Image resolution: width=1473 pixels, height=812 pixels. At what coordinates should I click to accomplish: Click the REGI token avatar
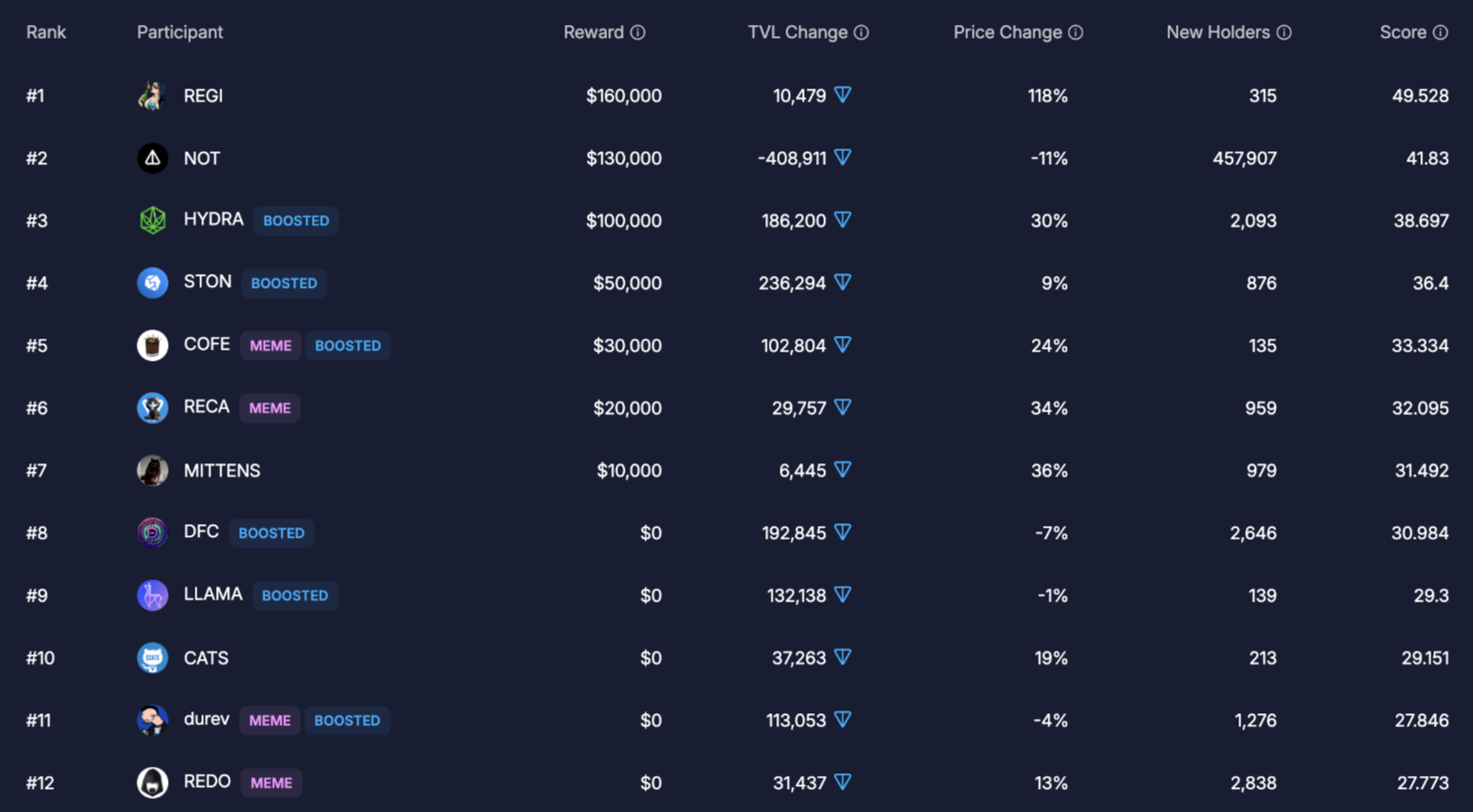click(x=152, y=95)
